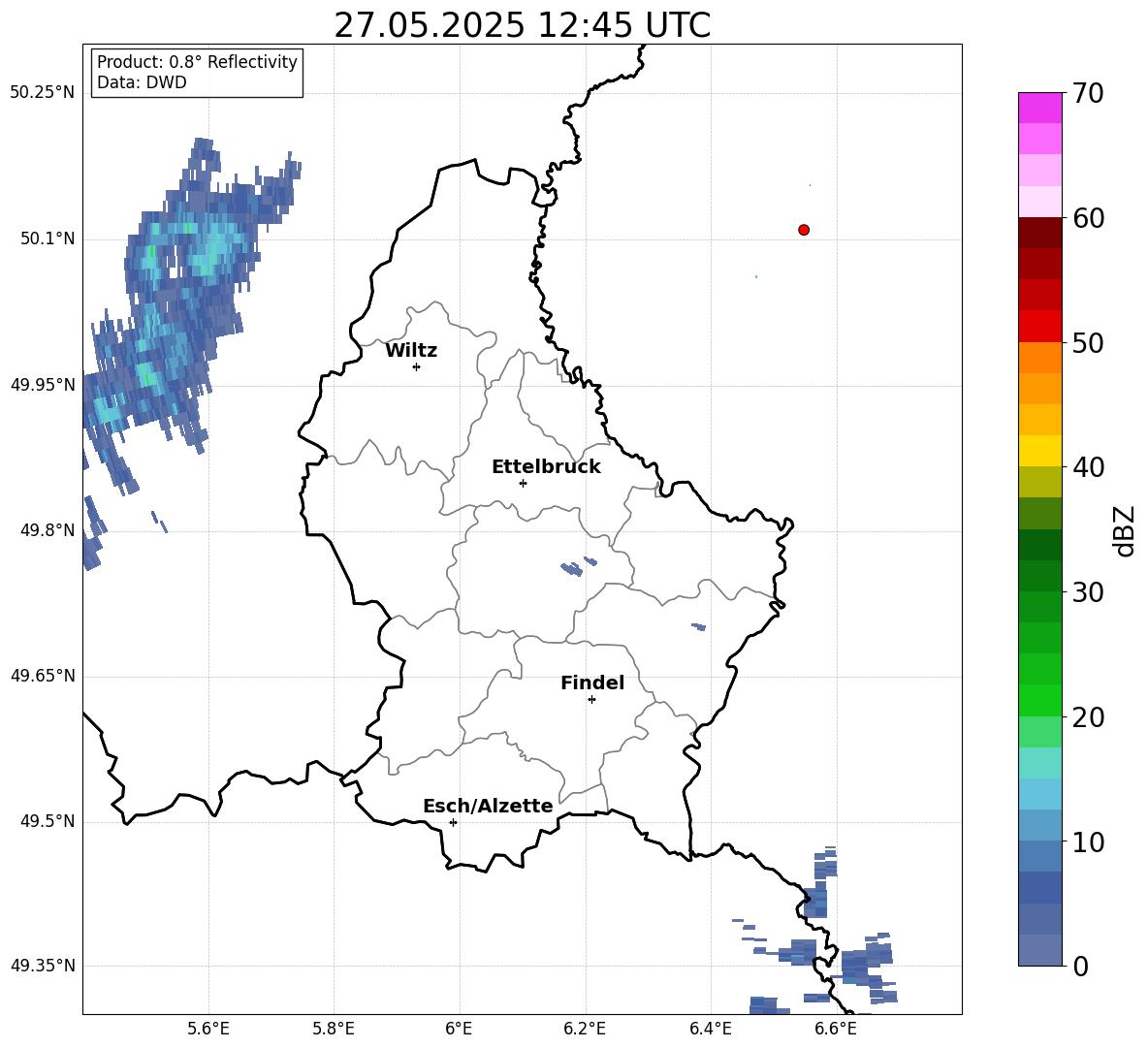Click the 49.65°N latitude label

[42, 675]
